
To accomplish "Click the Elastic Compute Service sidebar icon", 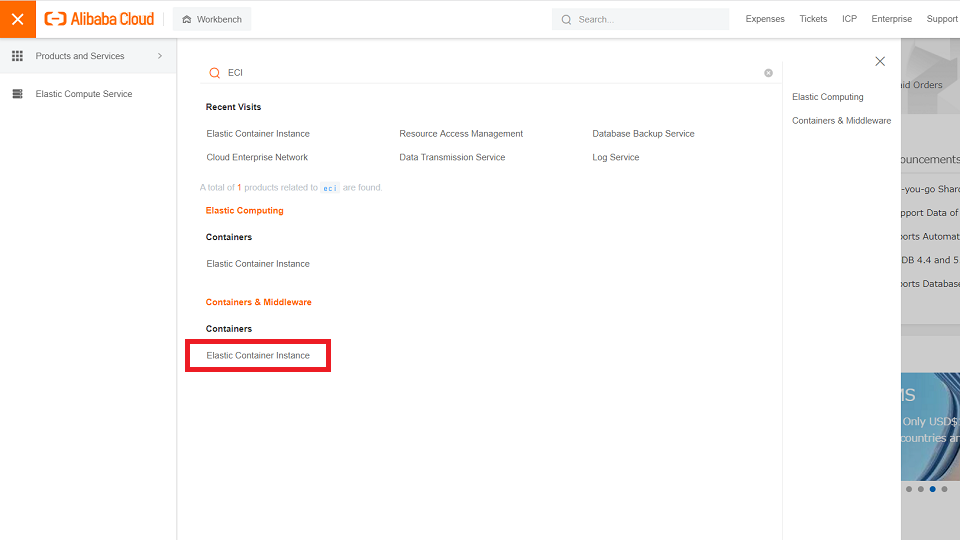I will [x=17, y=94].
